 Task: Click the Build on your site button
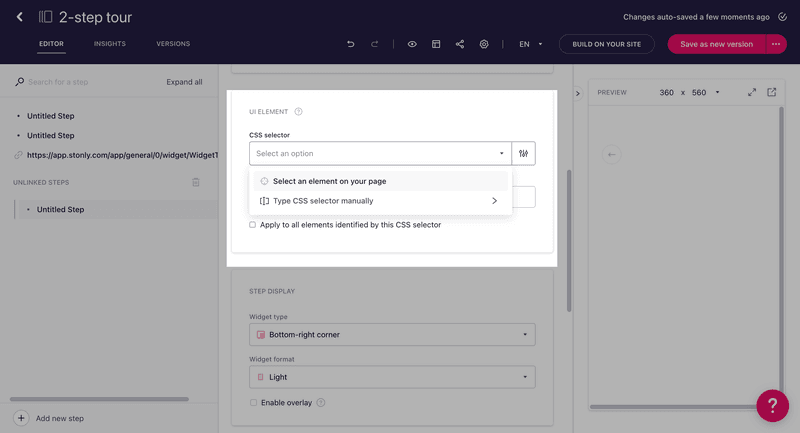tap(607, 44)
